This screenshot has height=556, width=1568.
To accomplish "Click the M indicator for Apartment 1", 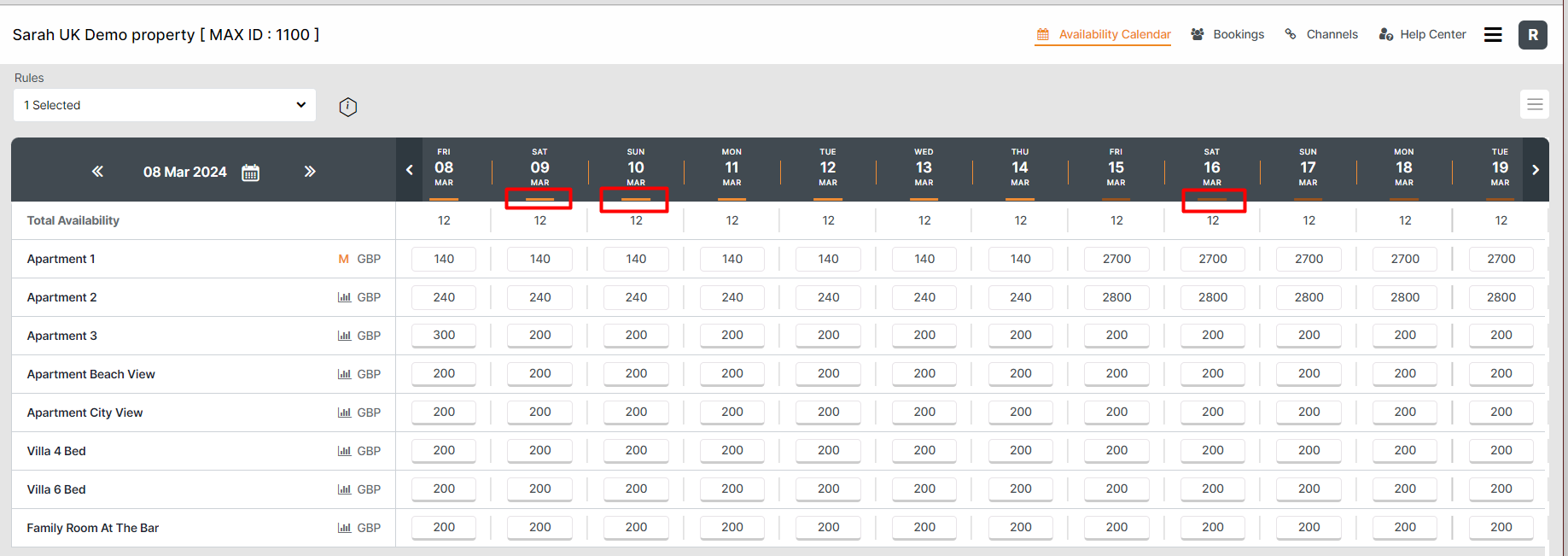I will click(343, 259).
